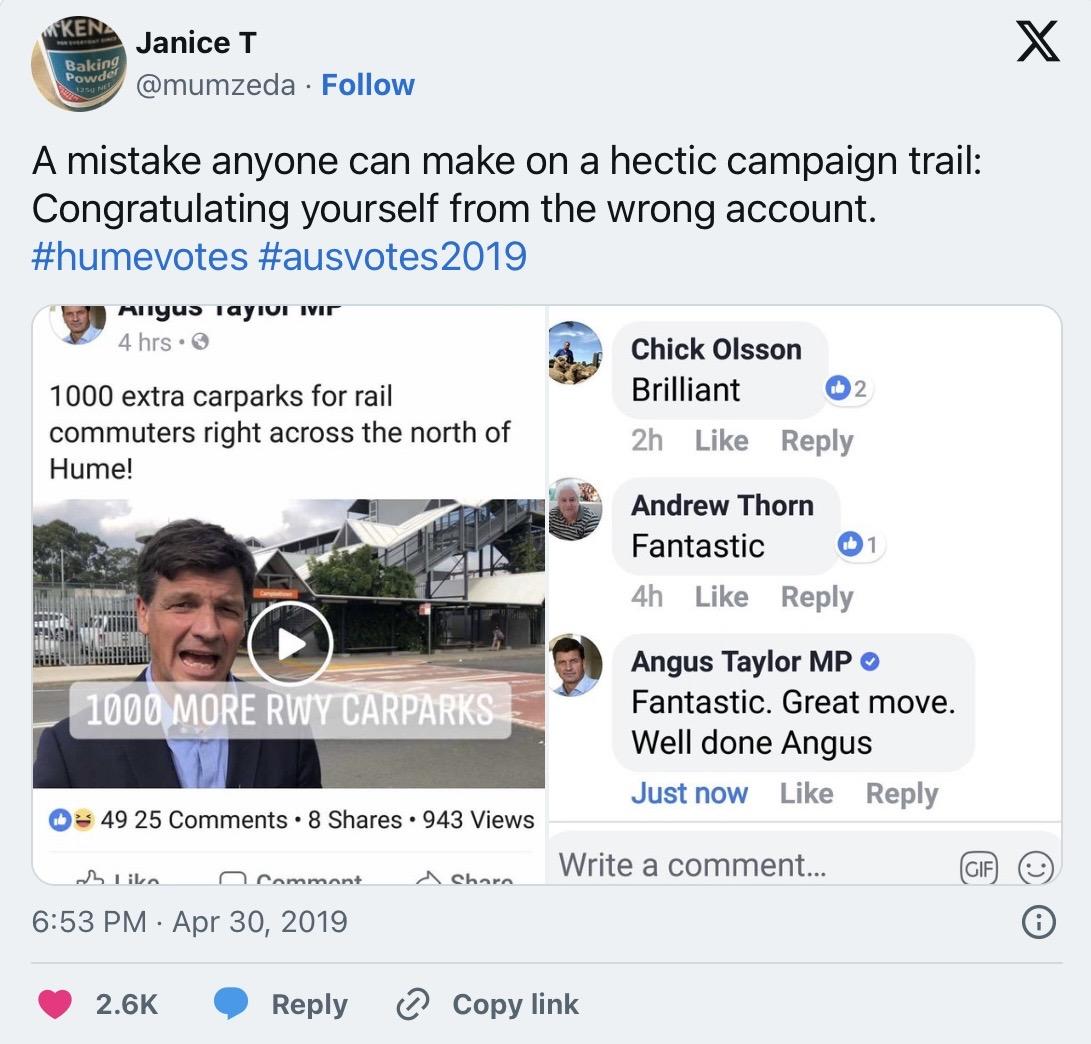Reply to Andrew Thorn's comment

tap(816, 597)
